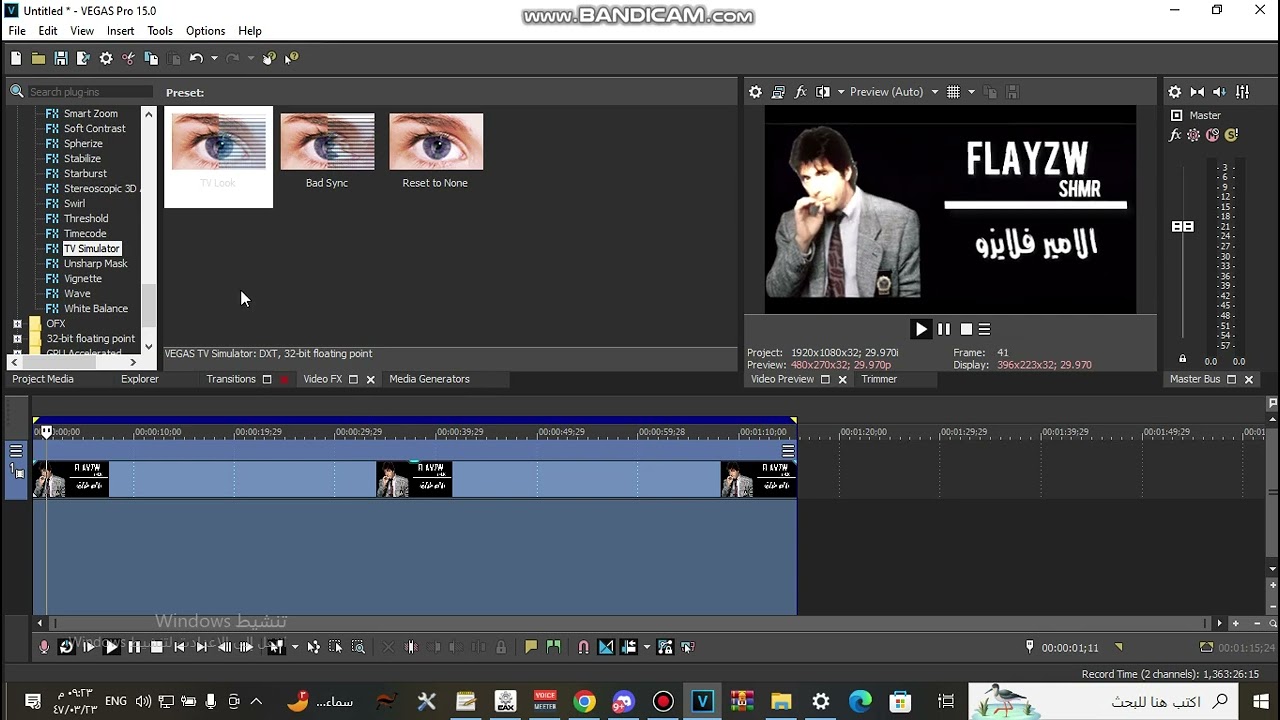
Task: Switch to the Media Generators tab
Action: (429, 379)
